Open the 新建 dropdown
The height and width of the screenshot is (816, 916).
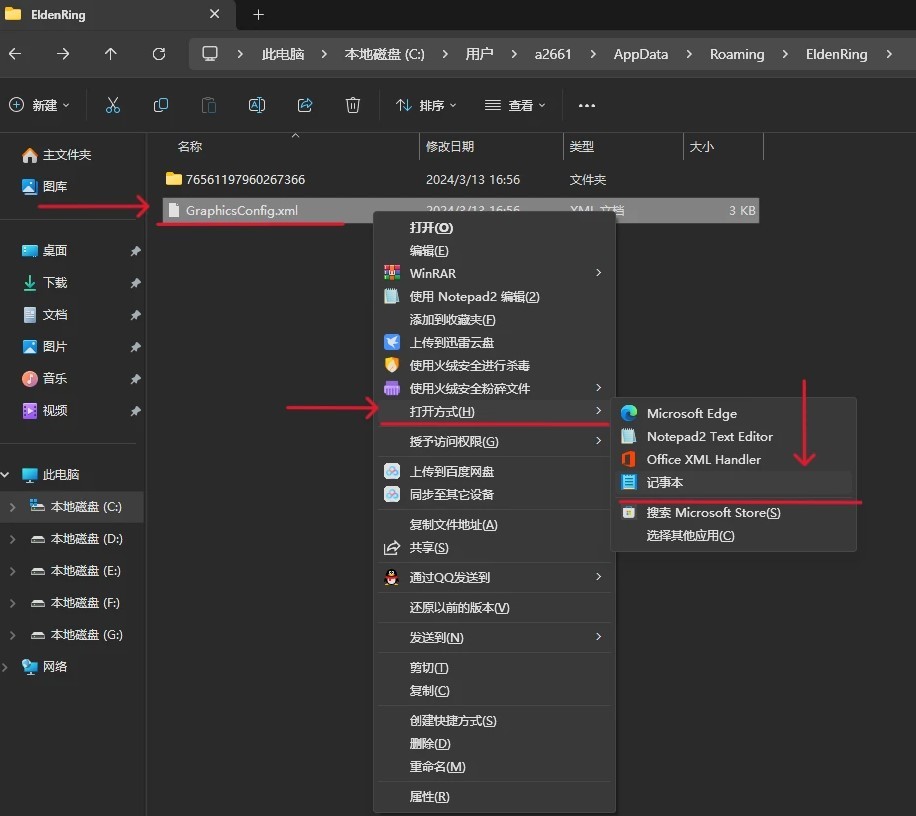coord(40,105)
